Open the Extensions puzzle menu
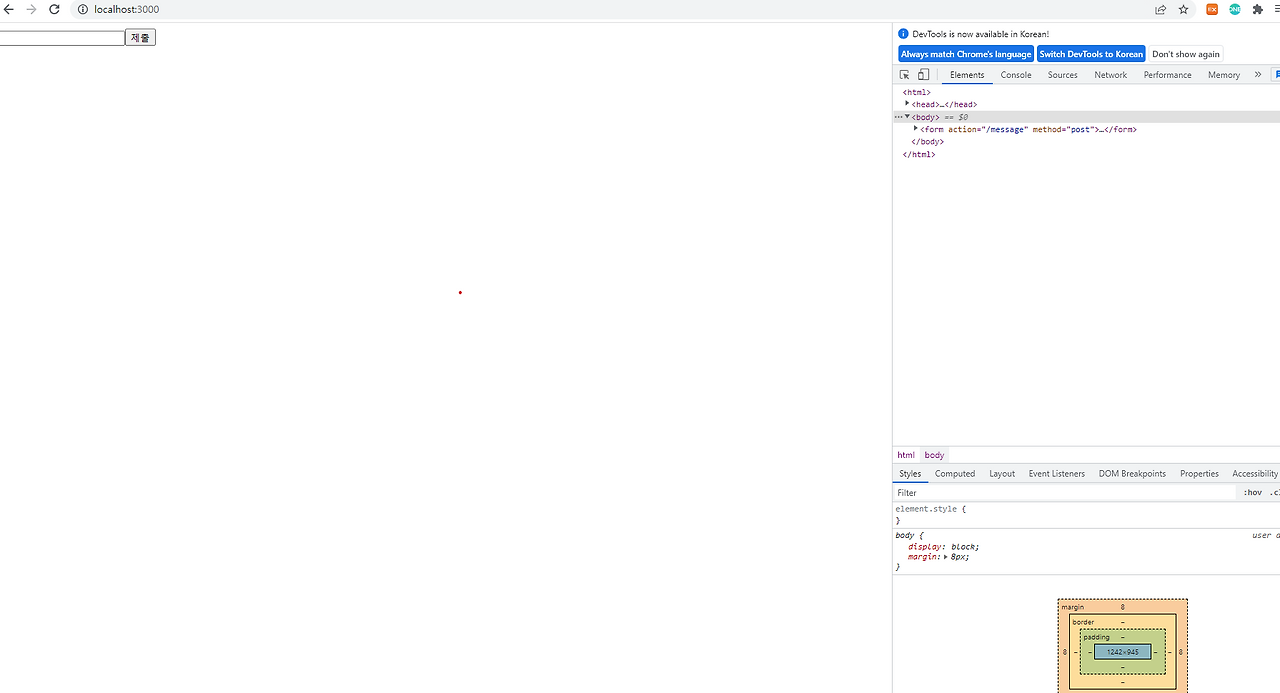Screen dimensions: 1280x693 point(1258,9)
